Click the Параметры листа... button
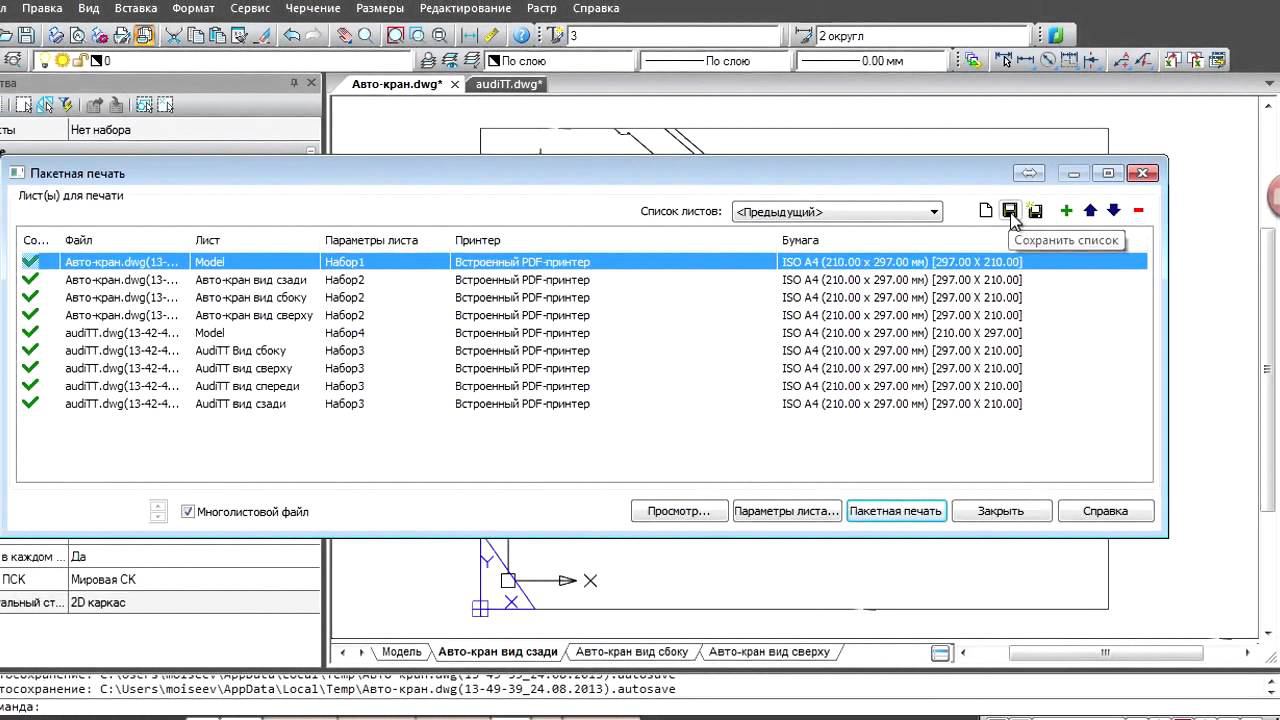The height and width of the screenshot is (720, 1280). [x=787, y=511]
